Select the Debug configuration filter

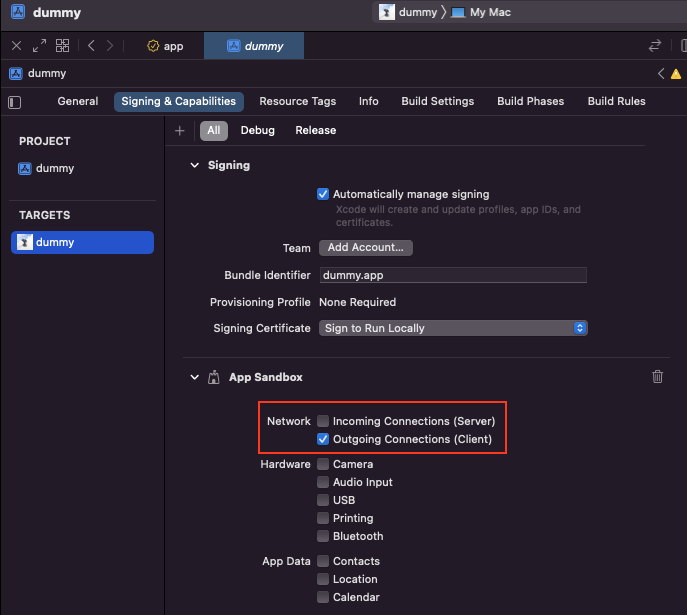point(258,131)
